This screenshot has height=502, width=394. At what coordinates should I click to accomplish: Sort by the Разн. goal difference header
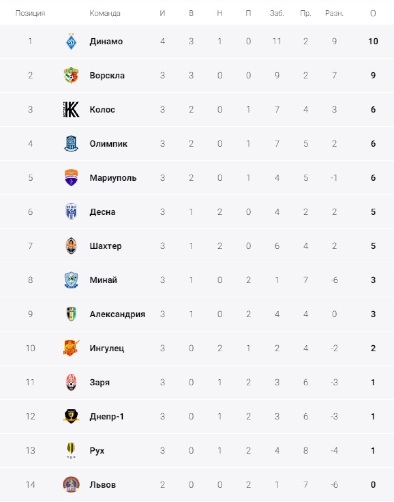click(334, 13)
